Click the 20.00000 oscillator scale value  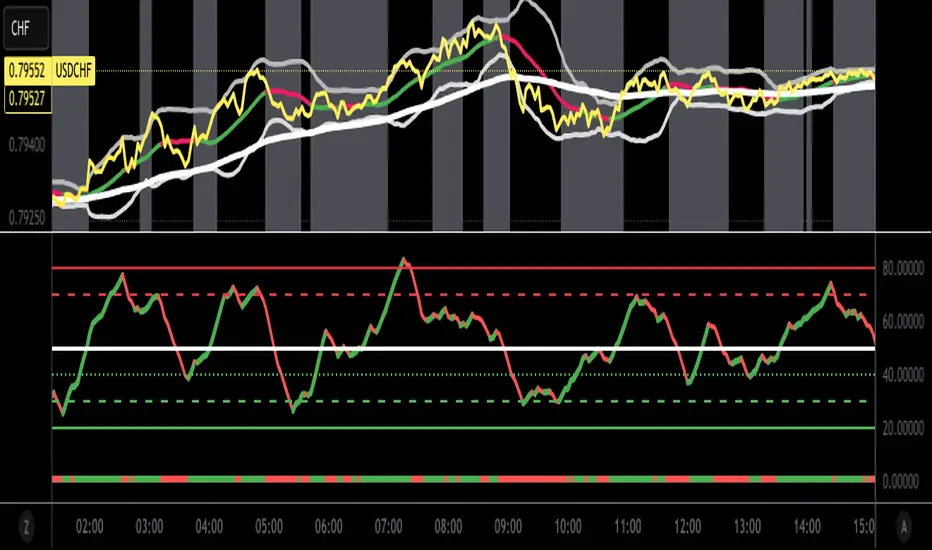pyautogui.click(x=903, y=428)
